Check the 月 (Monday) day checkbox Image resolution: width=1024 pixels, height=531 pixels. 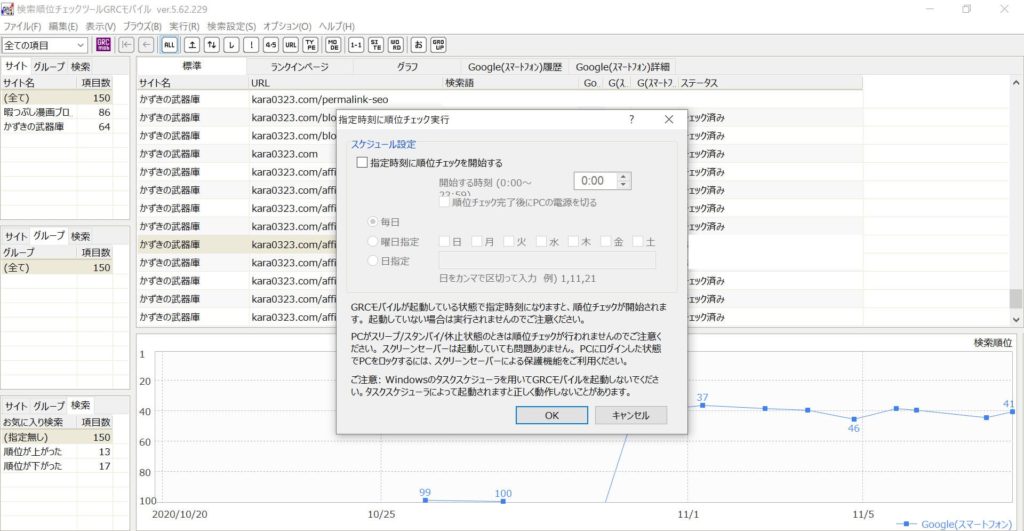tap(477, 242)
